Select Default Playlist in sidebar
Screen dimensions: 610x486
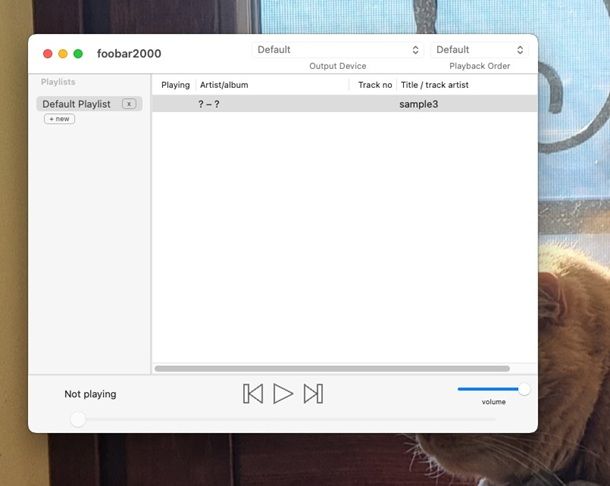pyautogui.click(x=76, y=104)
